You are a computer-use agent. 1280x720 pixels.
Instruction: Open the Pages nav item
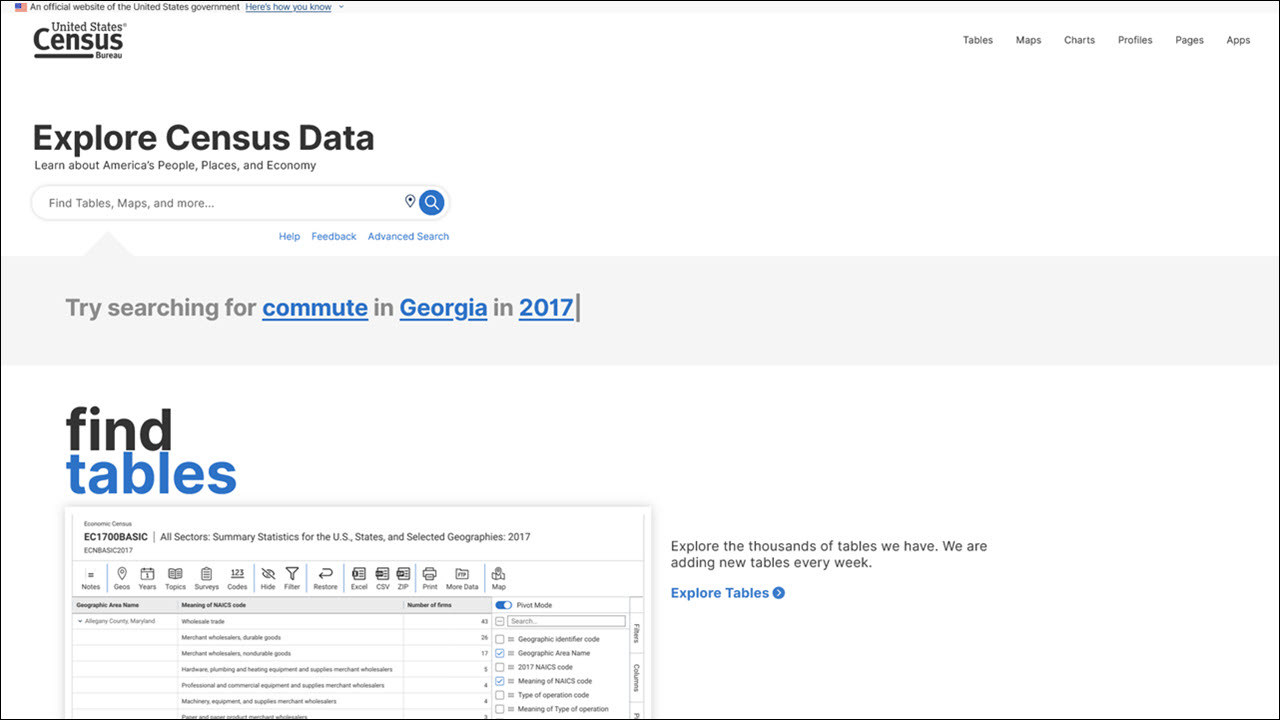pyautogui.click(x=1189, y=40)
